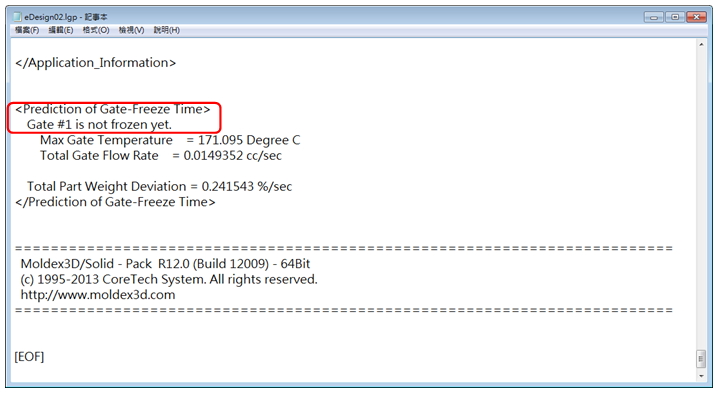Click the CoreTech System copyright line
Image resolution: width=719 pixels, height=395 pixels.
pyautogui.click(x=169, y=279)
